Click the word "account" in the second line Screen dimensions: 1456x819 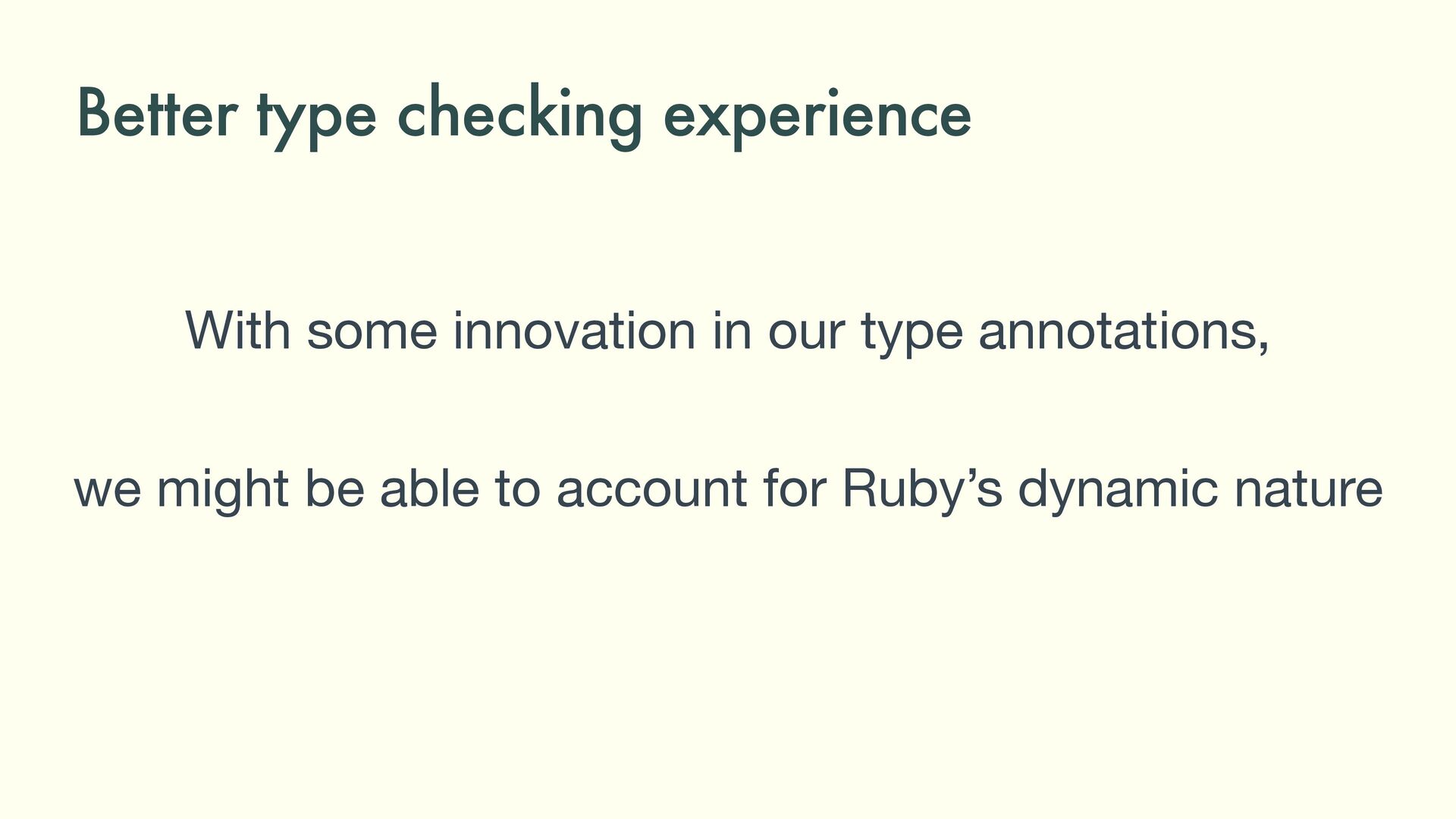pos(651,490)
